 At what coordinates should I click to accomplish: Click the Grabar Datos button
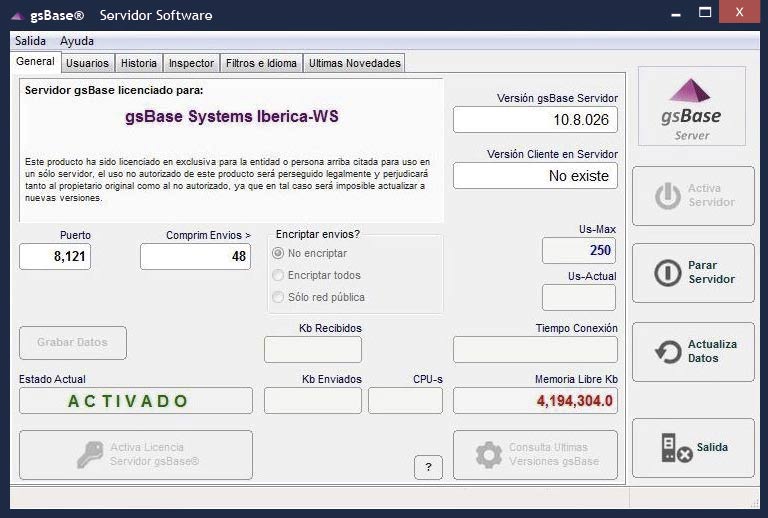[x=72, y=343]
